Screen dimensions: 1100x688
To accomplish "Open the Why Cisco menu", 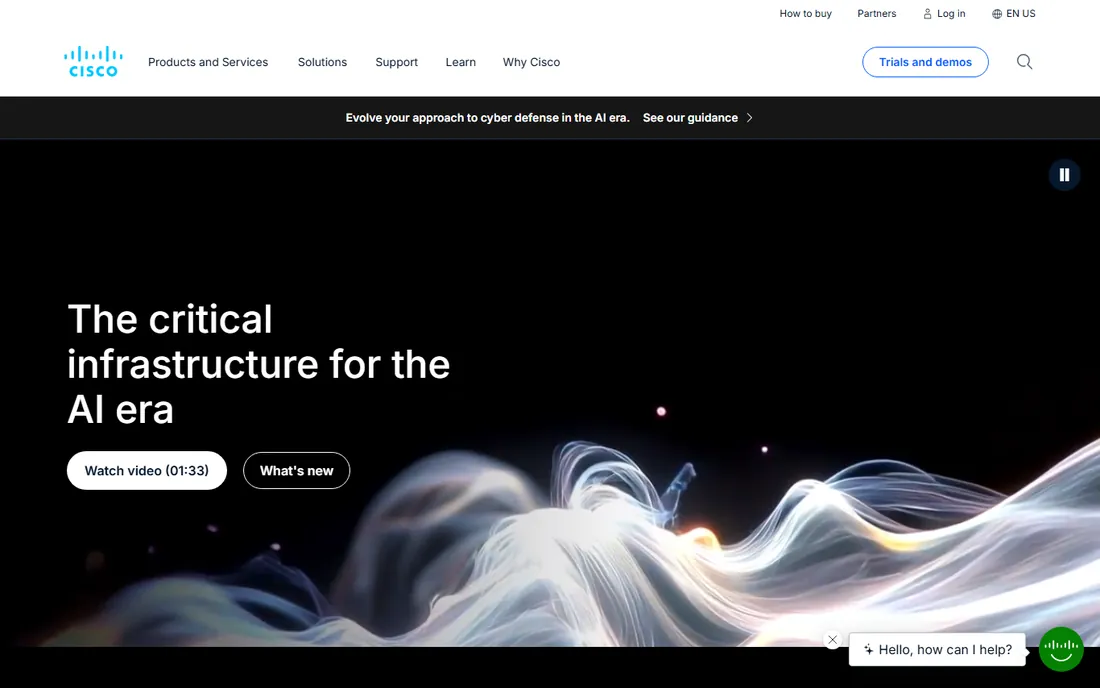I will pos(531,62).
